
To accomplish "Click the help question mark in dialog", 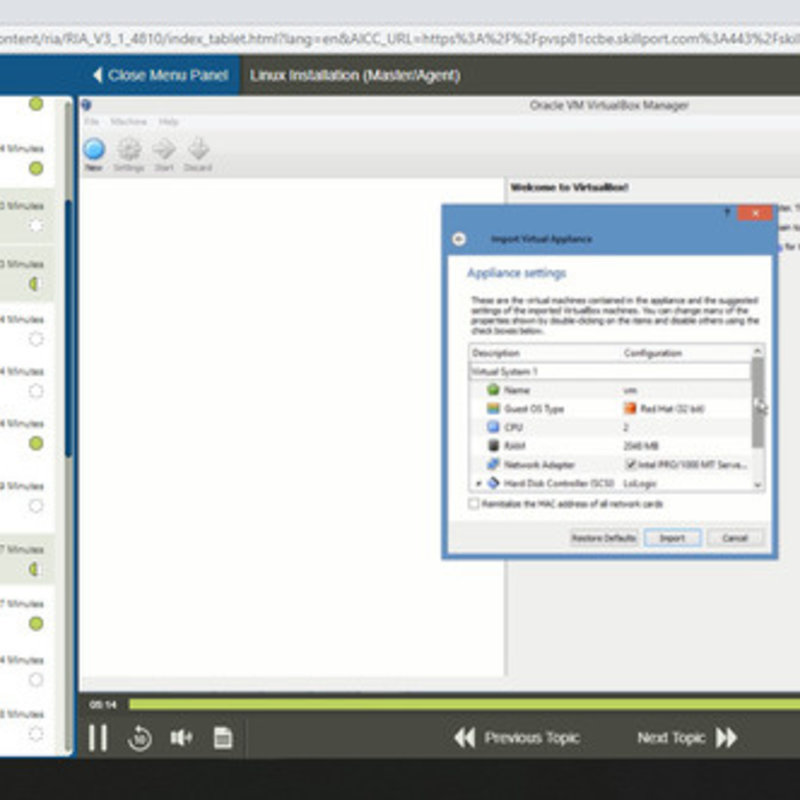I will click(727, 213).
